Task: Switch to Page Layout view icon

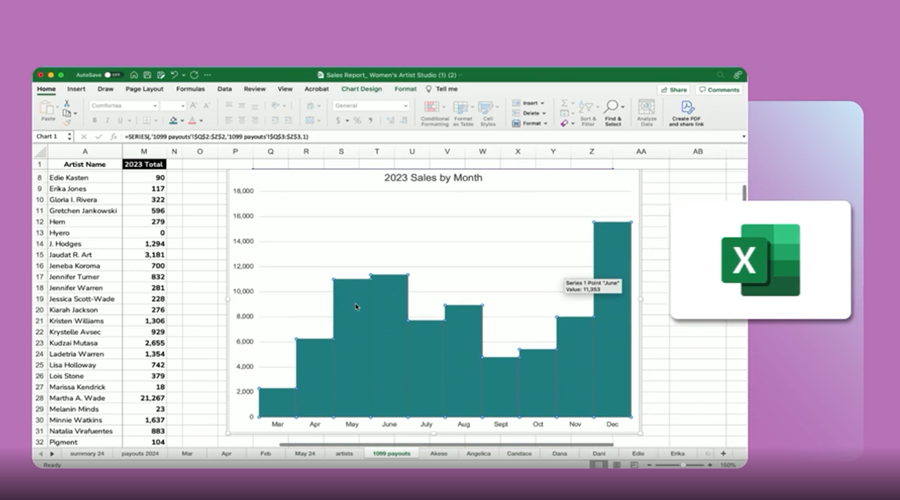Action: pyautogui.click(x=616, y=465)
